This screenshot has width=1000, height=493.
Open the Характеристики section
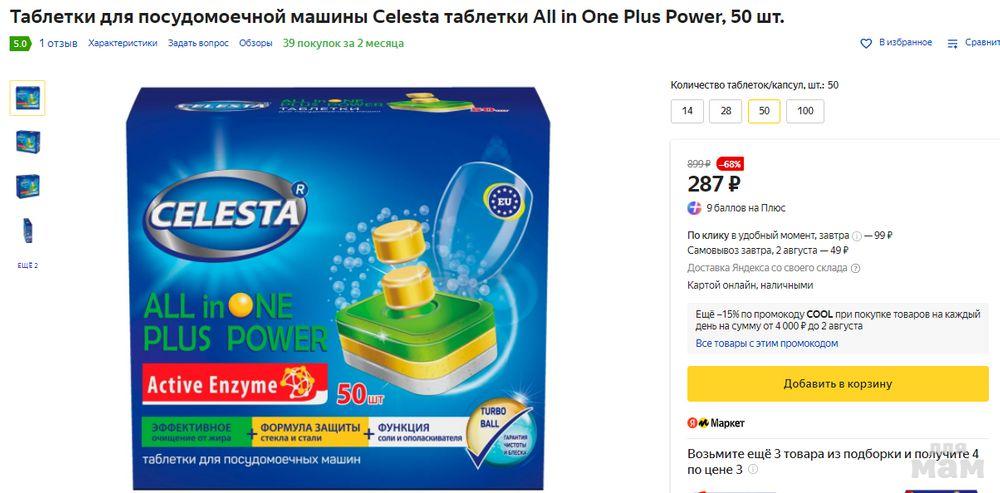(122, 43)
